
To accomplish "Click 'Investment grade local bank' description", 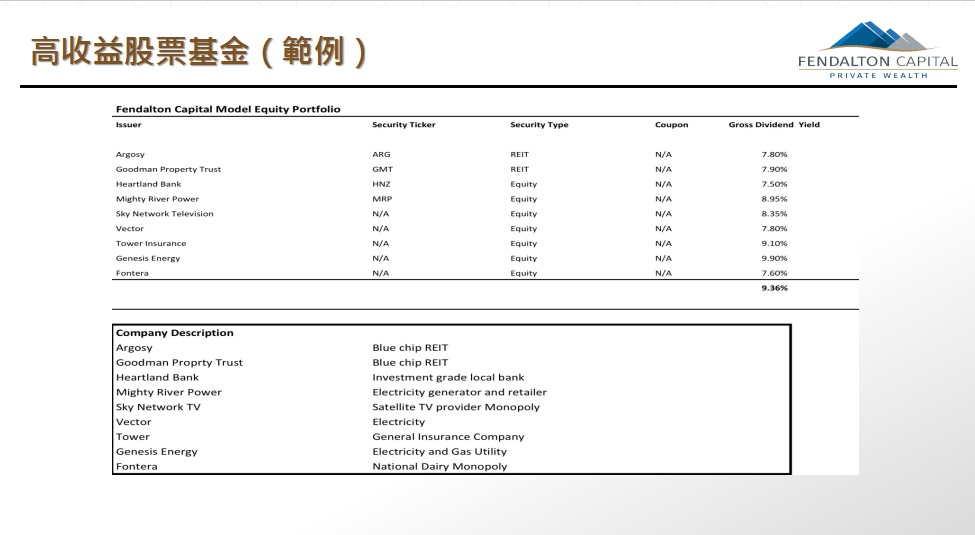I will 448,378.
